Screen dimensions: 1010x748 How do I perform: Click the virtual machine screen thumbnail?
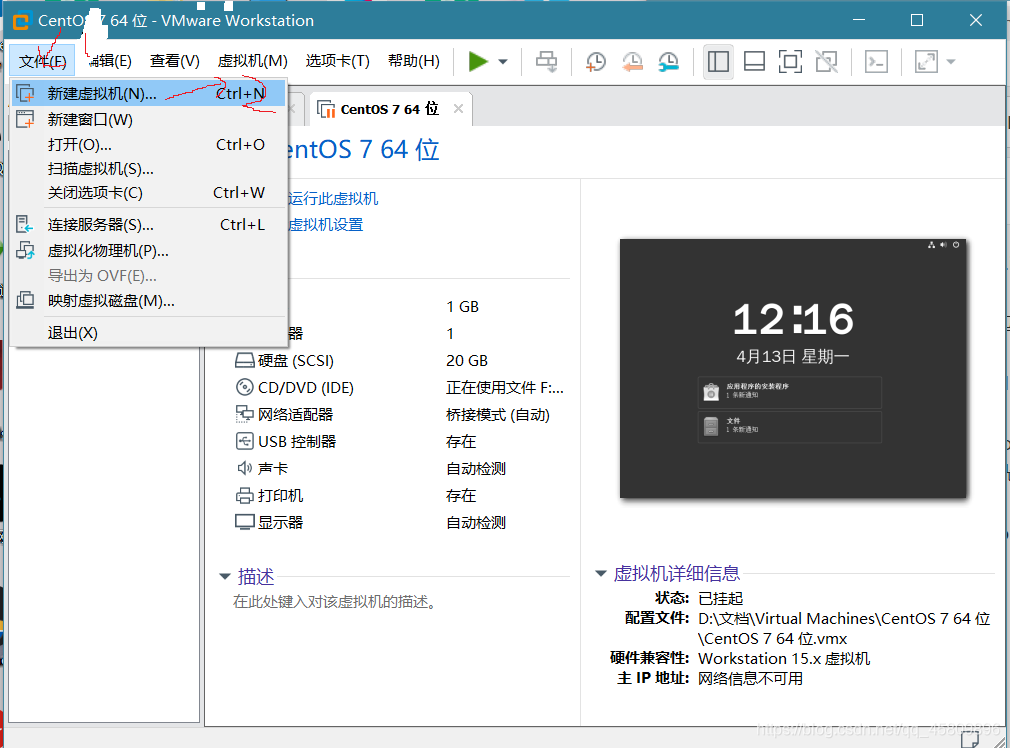coord(793,369)
